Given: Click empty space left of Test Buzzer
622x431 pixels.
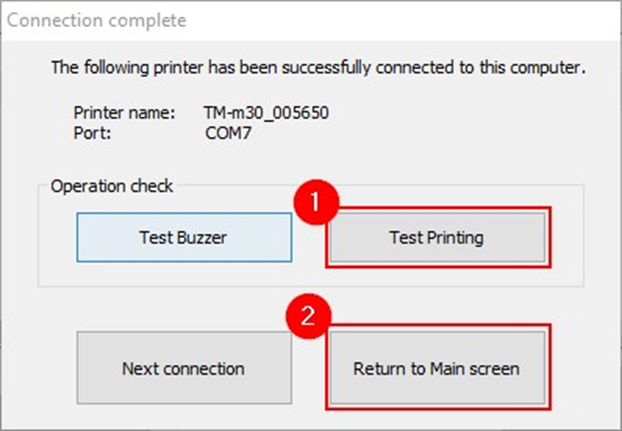Looking at the screenshot, I should (59, 238).
